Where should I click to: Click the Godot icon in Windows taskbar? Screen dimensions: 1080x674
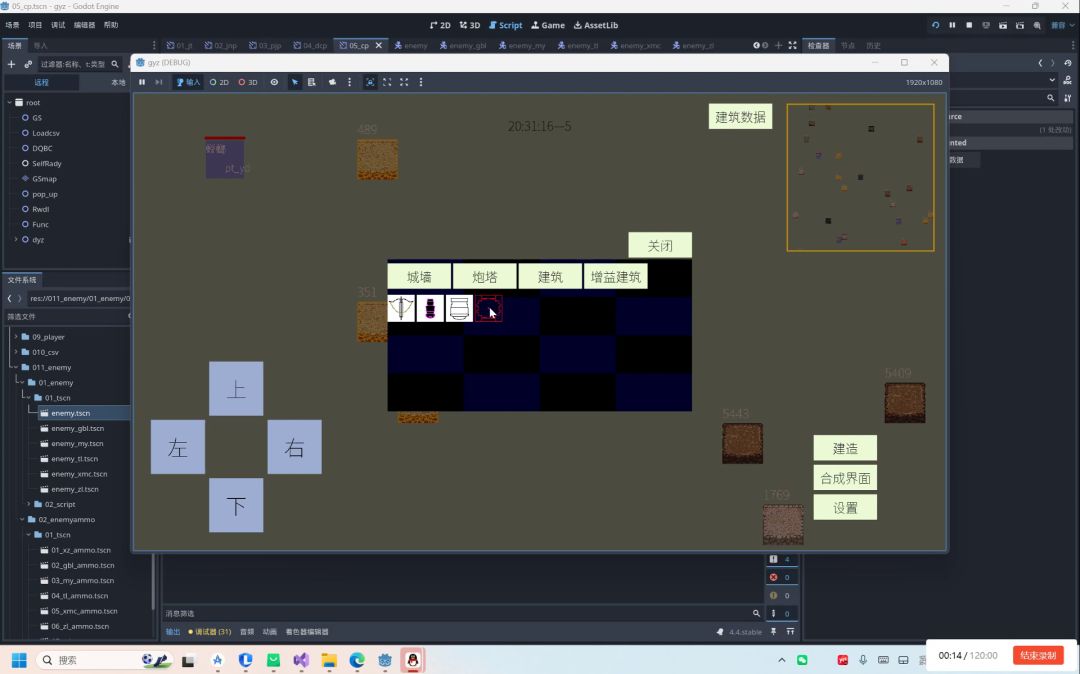point(385,660)
